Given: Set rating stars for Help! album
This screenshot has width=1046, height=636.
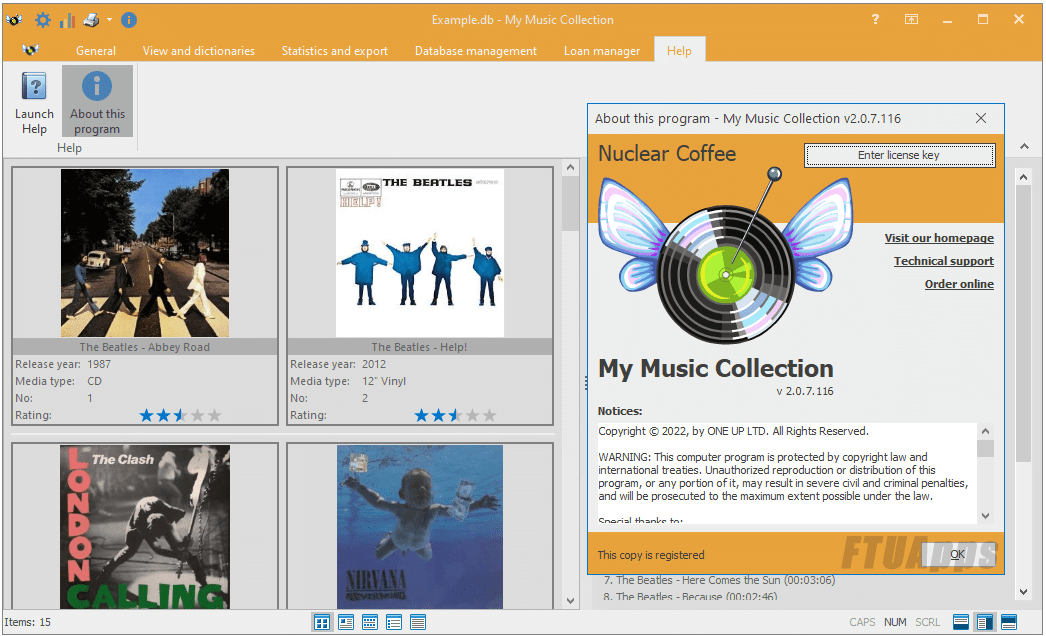Looking at the screenshot, I should (455, 416).
